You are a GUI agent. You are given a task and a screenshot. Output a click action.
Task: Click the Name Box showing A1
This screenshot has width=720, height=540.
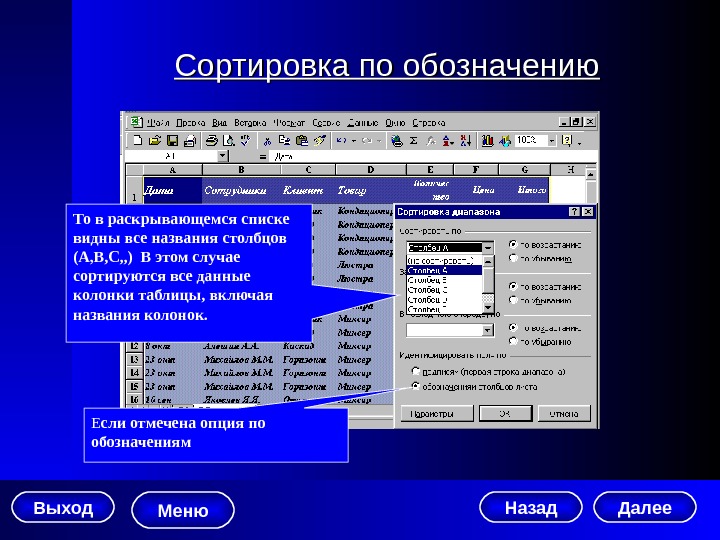pyautogui.click(x=171, y=156)
